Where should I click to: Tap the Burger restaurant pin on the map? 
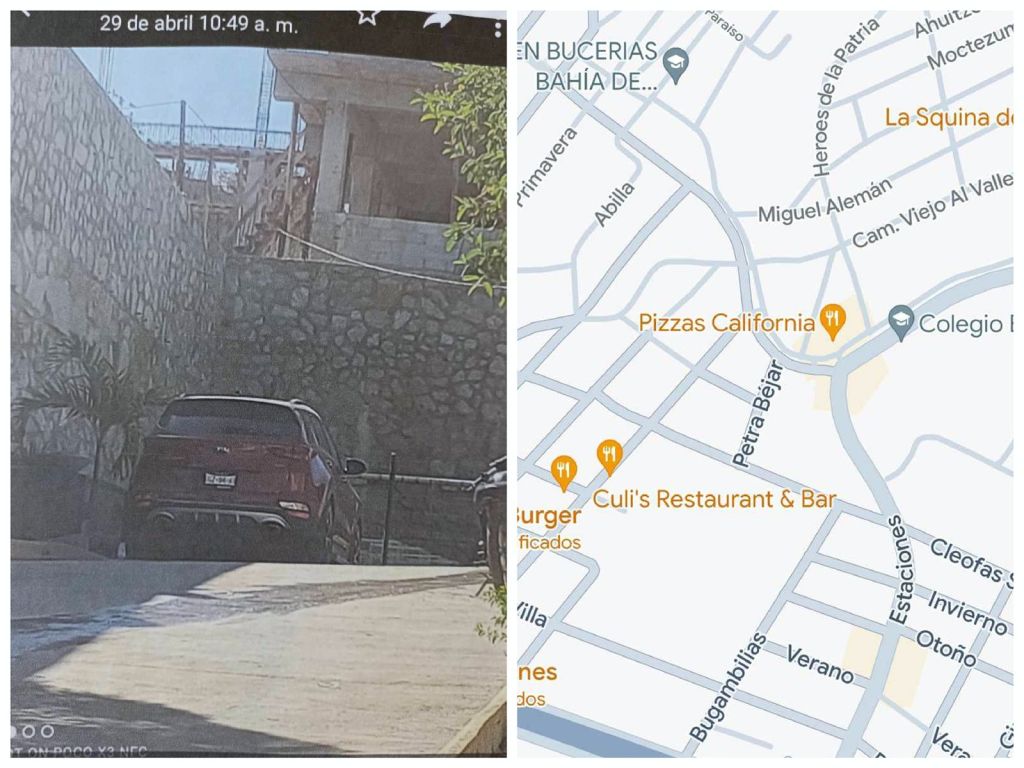563,472
